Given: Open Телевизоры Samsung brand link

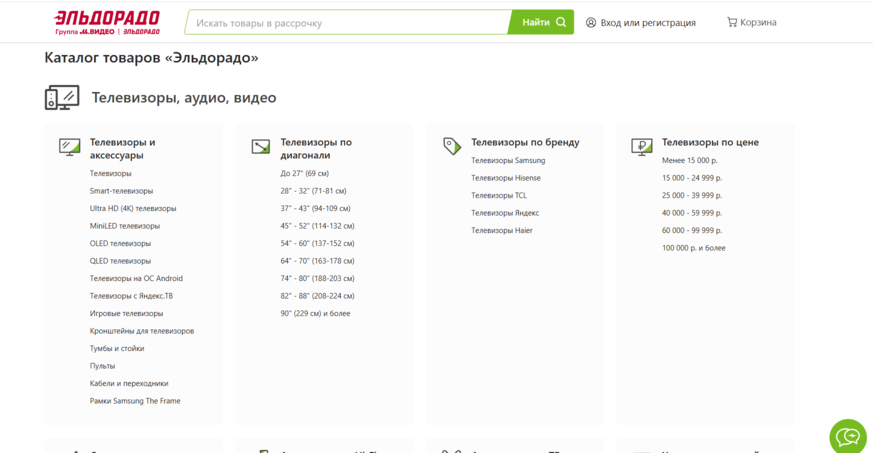Looking at the screenshot, I should tap(508, 160).
